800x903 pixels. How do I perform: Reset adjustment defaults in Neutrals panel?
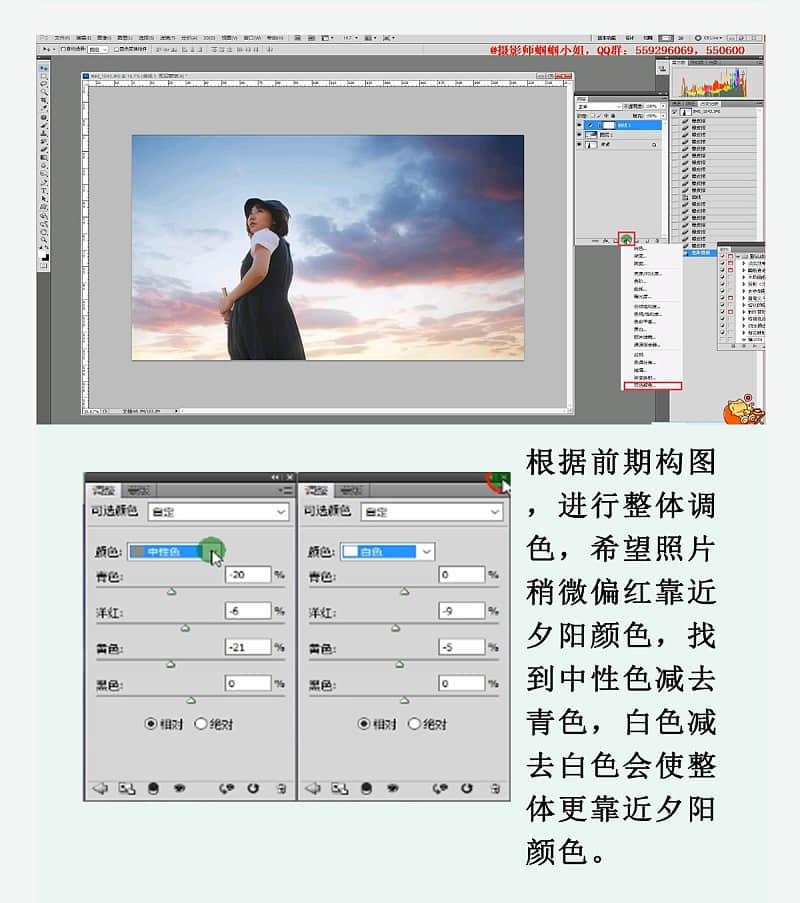[x=253, y=788]
